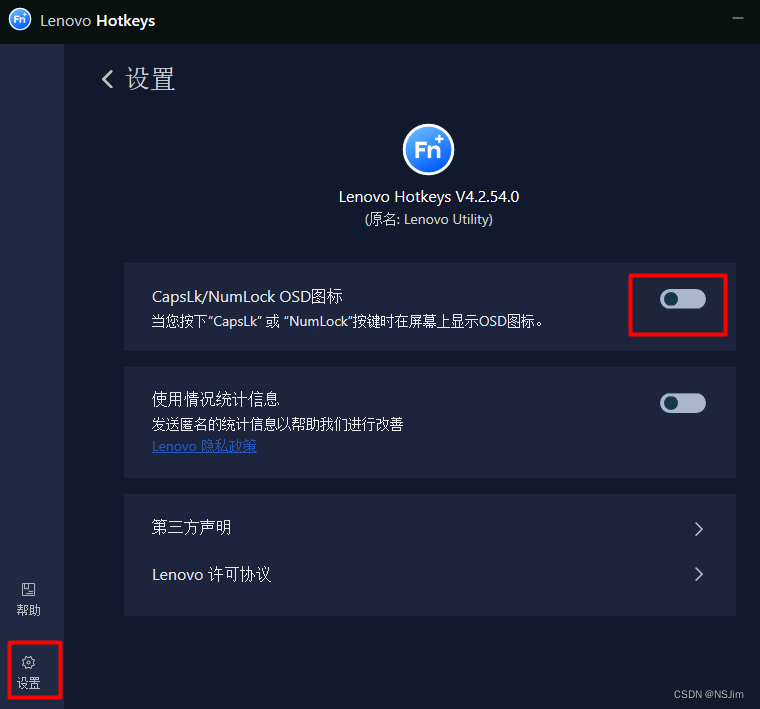Click the 设置 page title heading
Viewport: 760px width, 709px height.
coord(150,79)
